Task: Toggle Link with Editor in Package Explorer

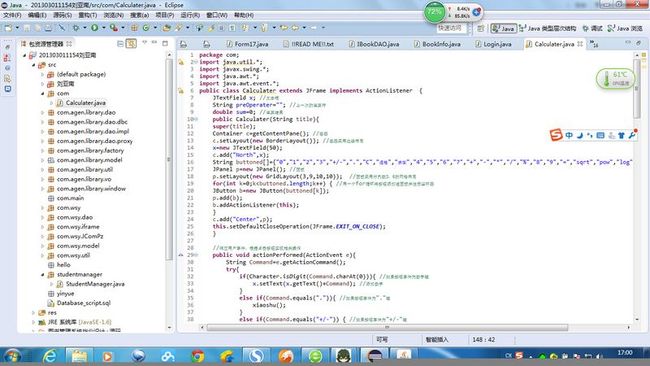Action: 131,43
